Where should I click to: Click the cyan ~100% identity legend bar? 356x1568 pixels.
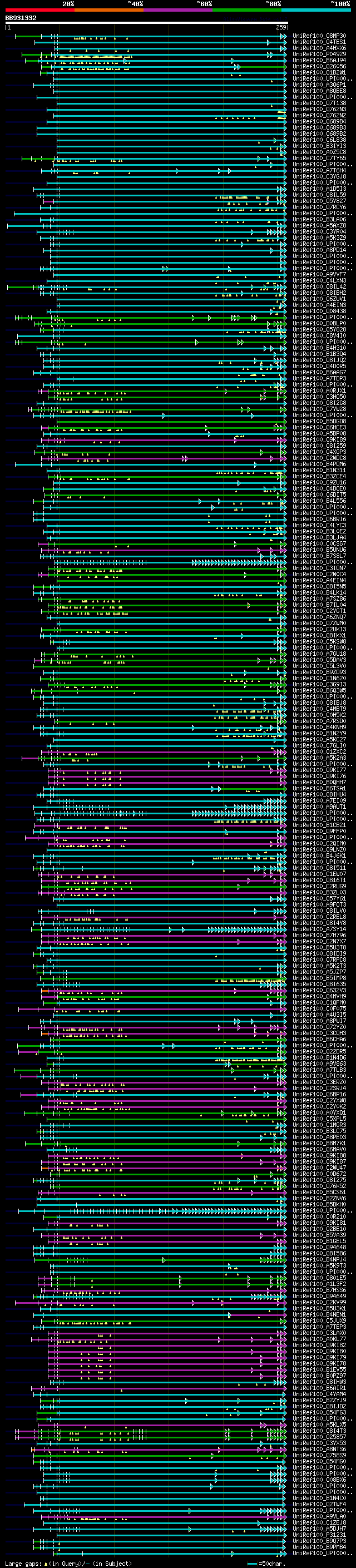click(316, 10)
